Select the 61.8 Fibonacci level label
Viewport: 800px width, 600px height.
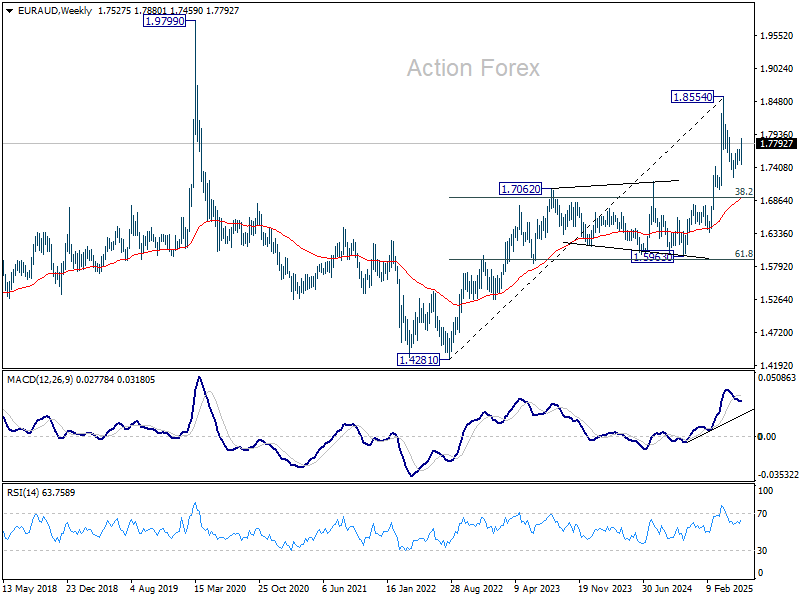pyautogui.click(x=743, y=254)
